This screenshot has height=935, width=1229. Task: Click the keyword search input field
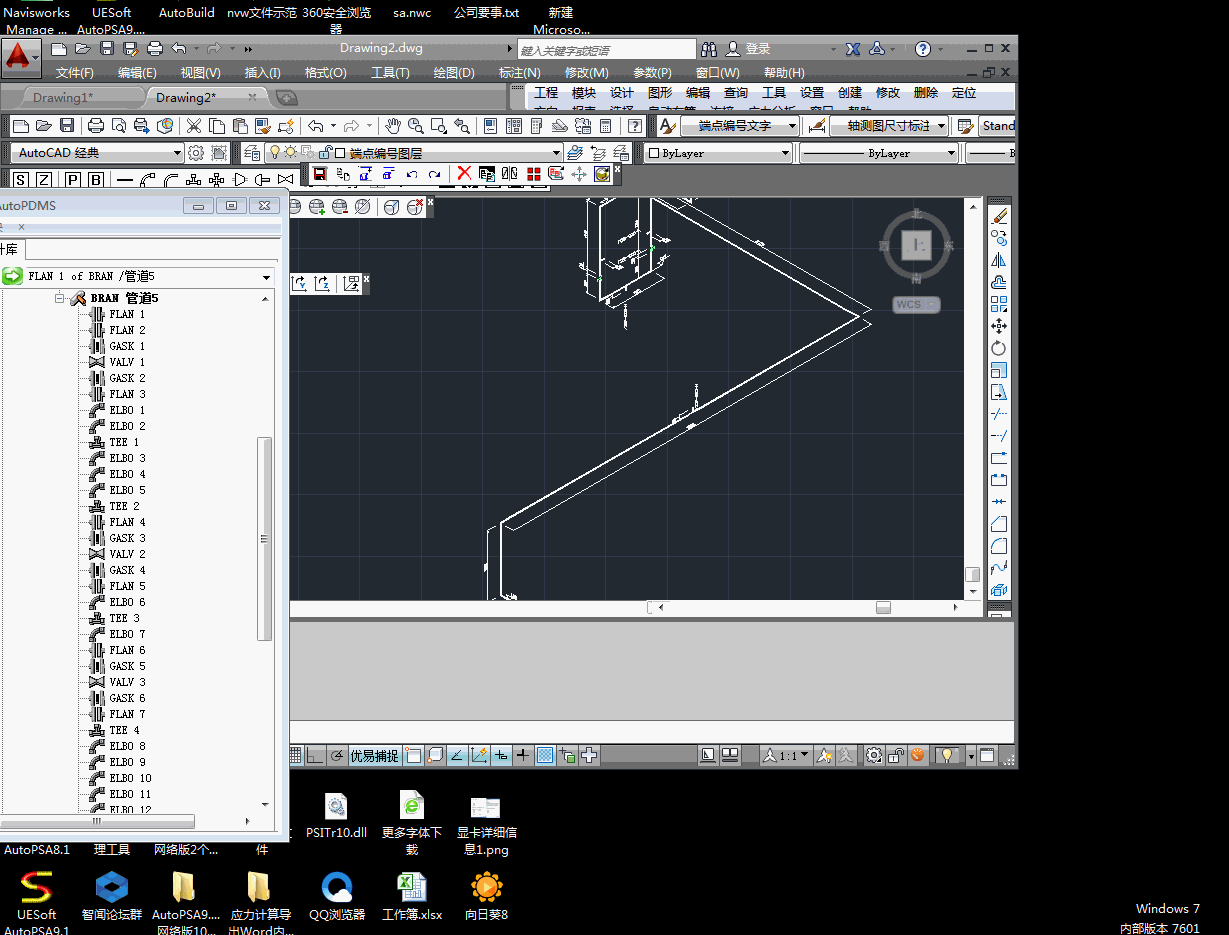(606, 49)
